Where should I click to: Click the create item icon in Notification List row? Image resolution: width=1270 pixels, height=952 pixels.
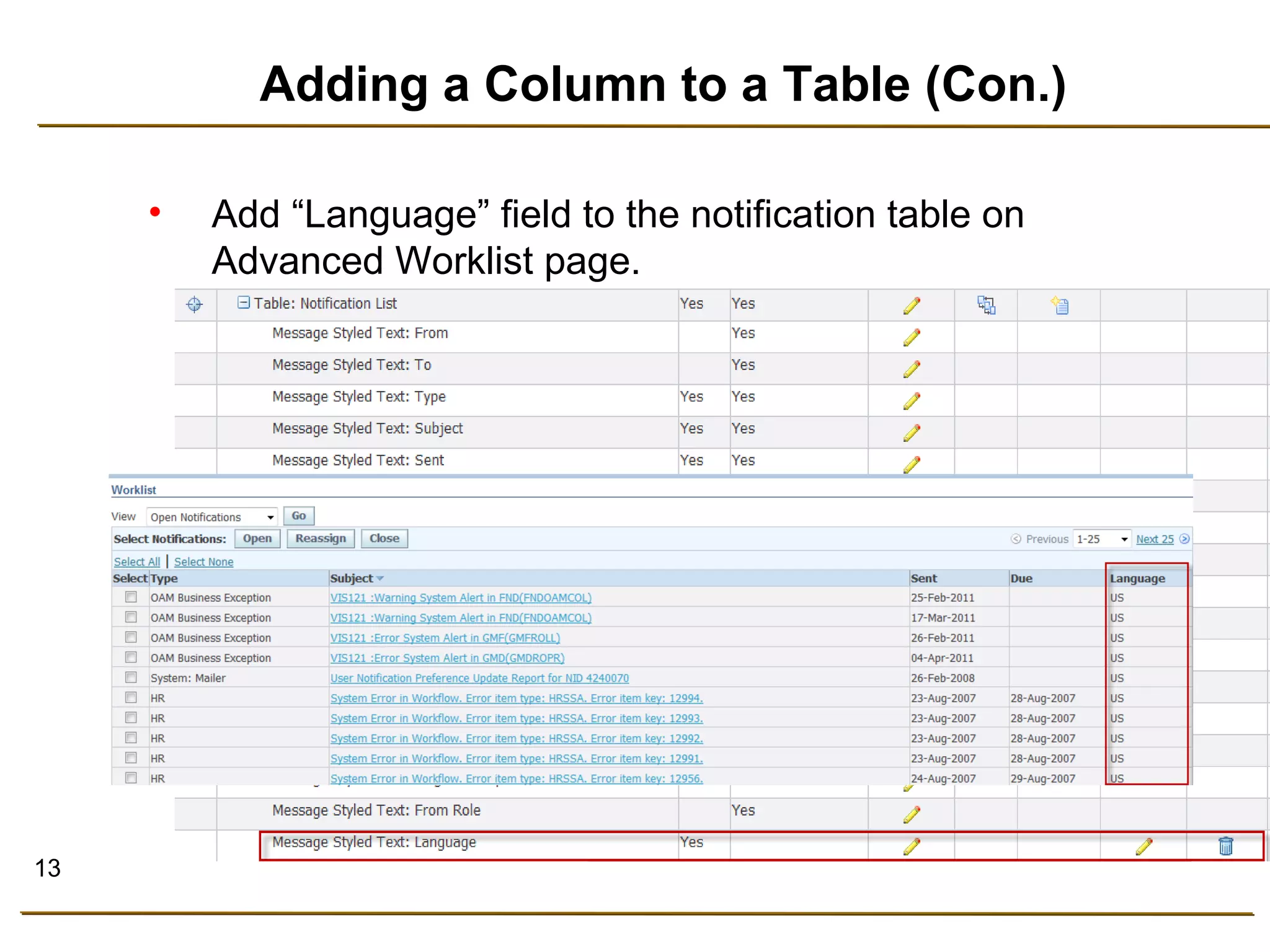point(1060,305)
